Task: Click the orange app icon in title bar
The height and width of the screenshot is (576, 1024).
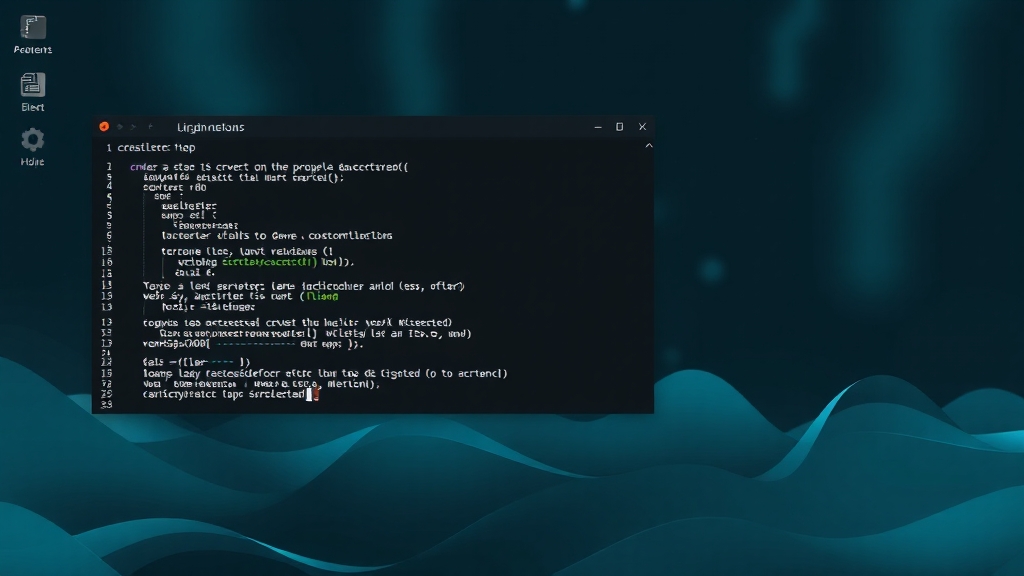Action: pyautogui.click(x=104, y=127)
